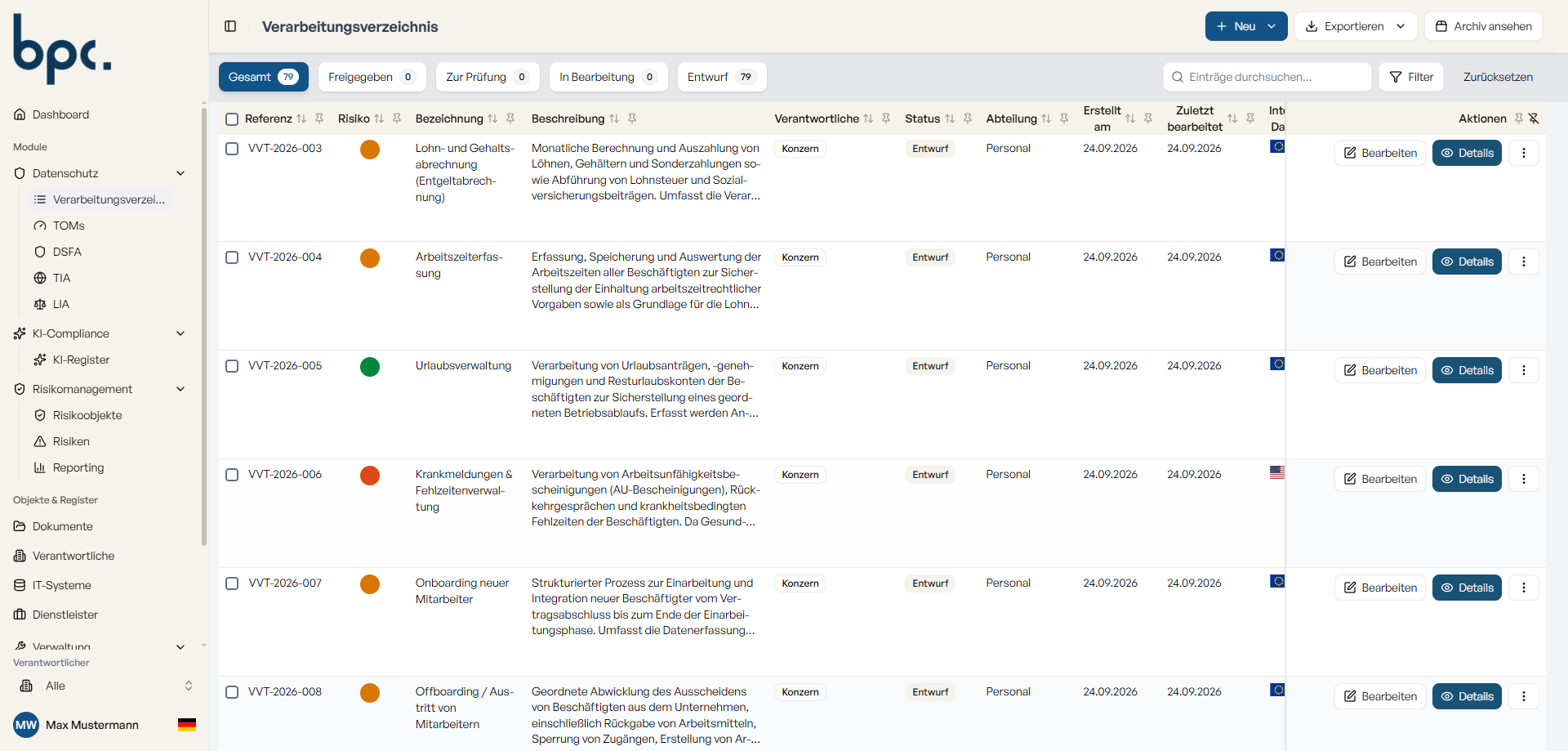Collapse the Risikomanagement group
This screenshot has width=1568, height=751.
pos(180,389)
